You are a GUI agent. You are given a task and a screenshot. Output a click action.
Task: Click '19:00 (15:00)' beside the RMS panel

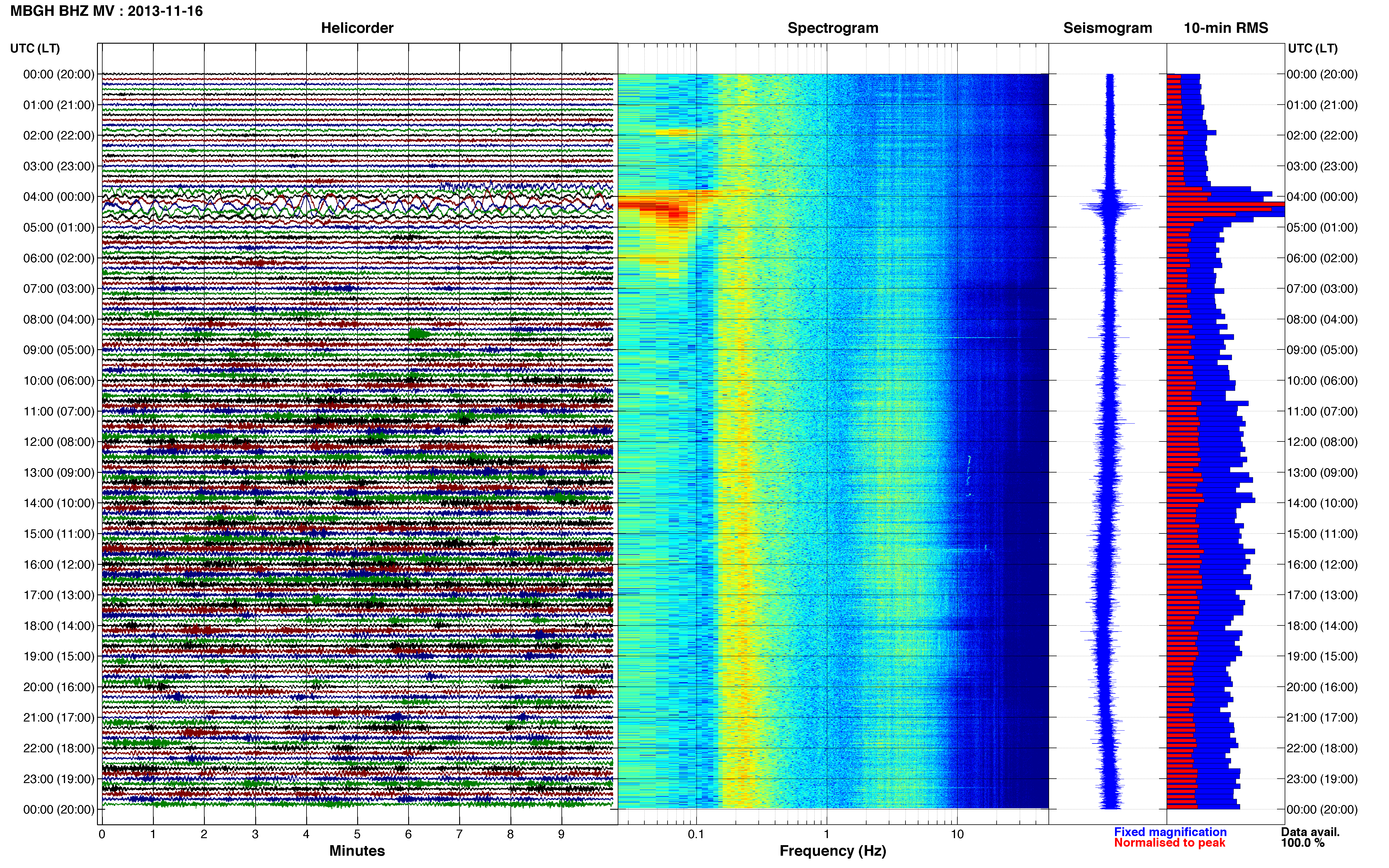(x=1322, y=657)
